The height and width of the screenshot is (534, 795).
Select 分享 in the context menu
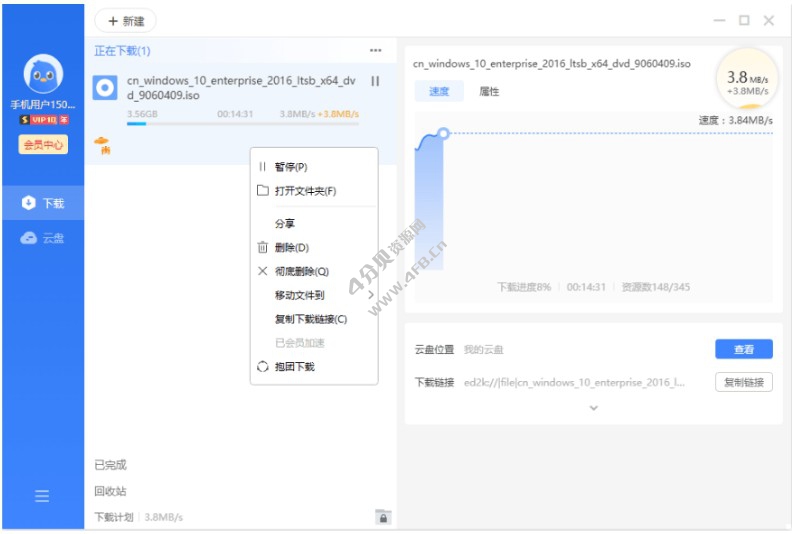[284, 223]
